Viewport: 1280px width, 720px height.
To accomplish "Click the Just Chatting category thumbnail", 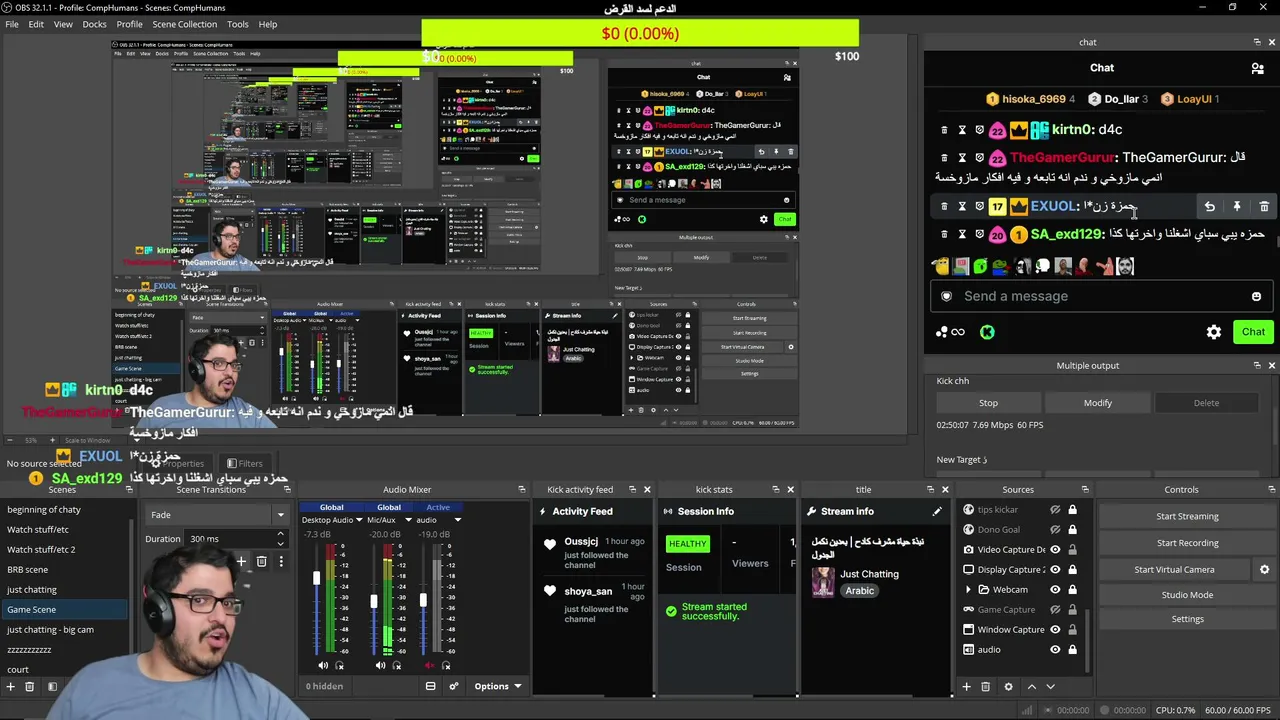I will point(823,582).
